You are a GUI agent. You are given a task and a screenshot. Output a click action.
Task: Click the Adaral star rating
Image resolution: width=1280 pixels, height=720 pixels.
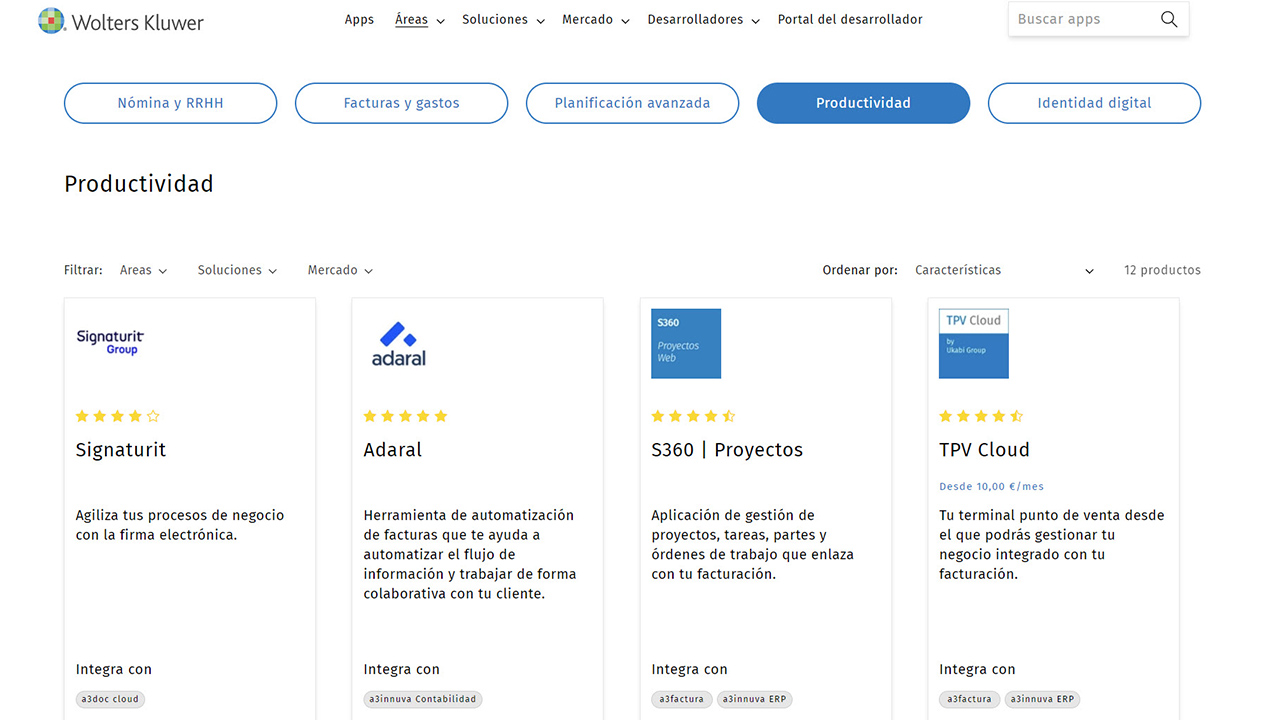(406, 416)
